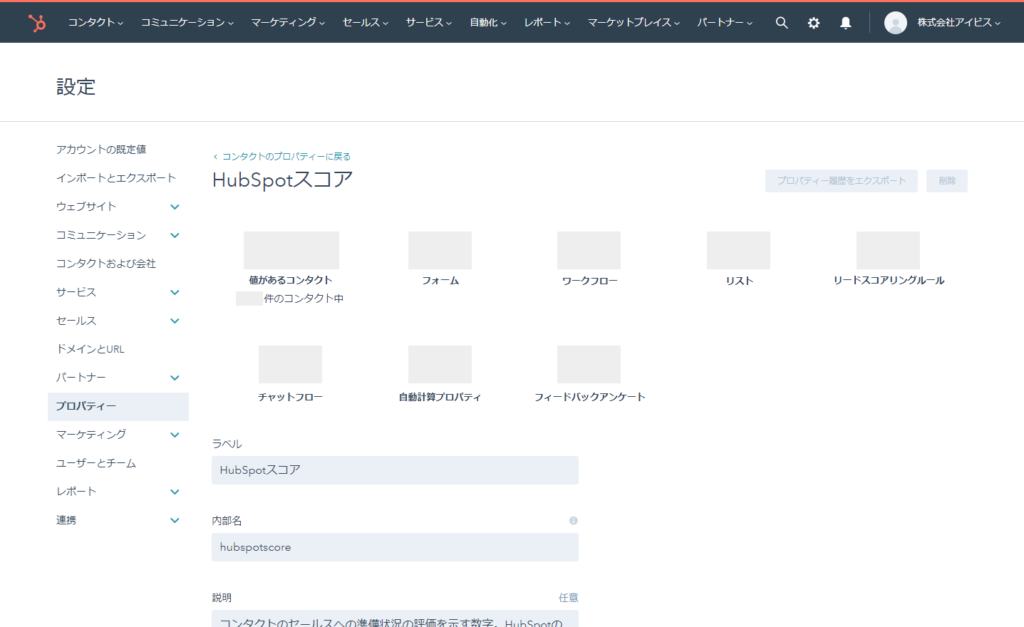Click the ラベル field with HubSpotスコア
This screenshot has height=627, width=1024.
click(x=395, y=470)
